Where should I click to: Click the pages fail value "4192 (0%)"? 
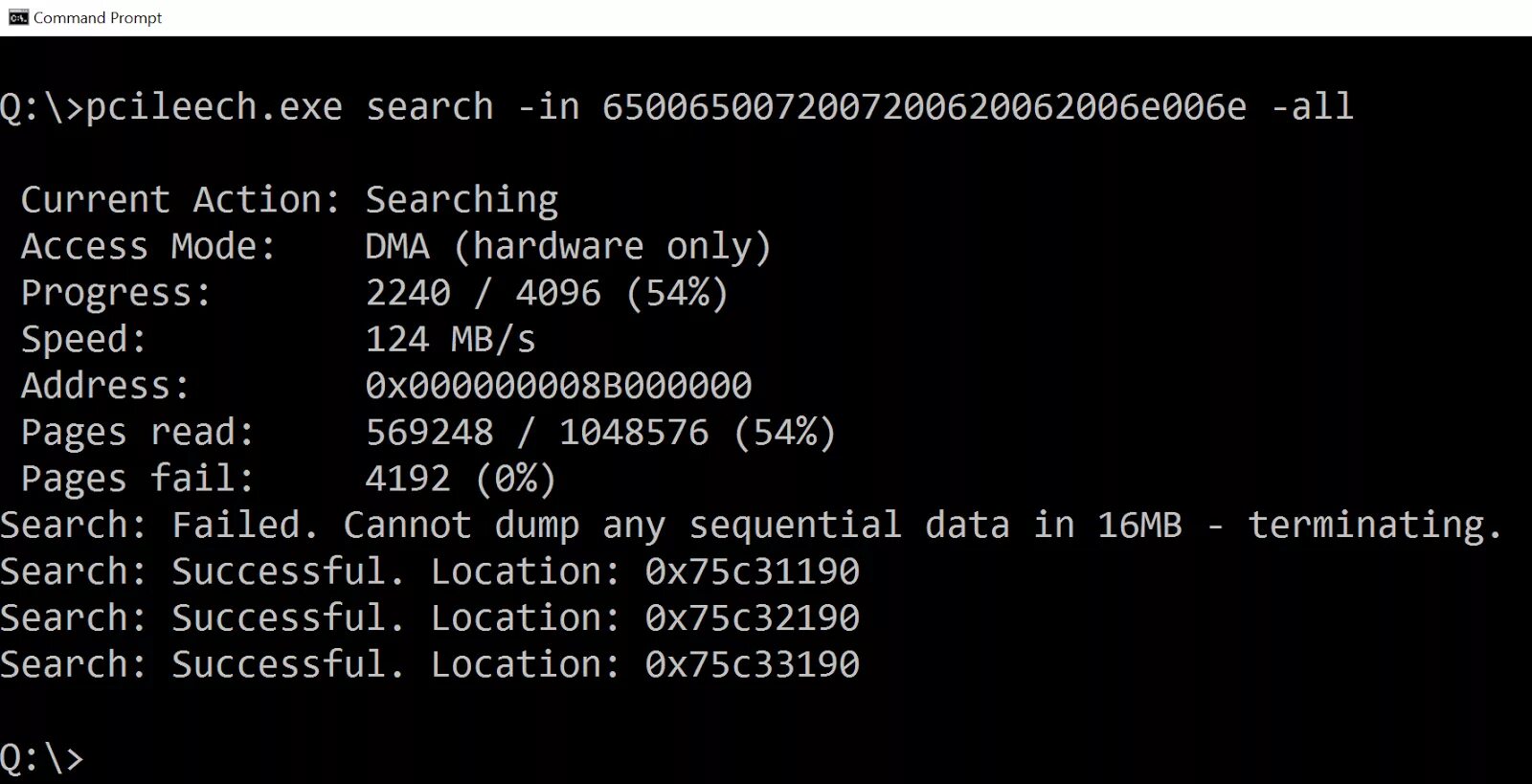point(461,478)
